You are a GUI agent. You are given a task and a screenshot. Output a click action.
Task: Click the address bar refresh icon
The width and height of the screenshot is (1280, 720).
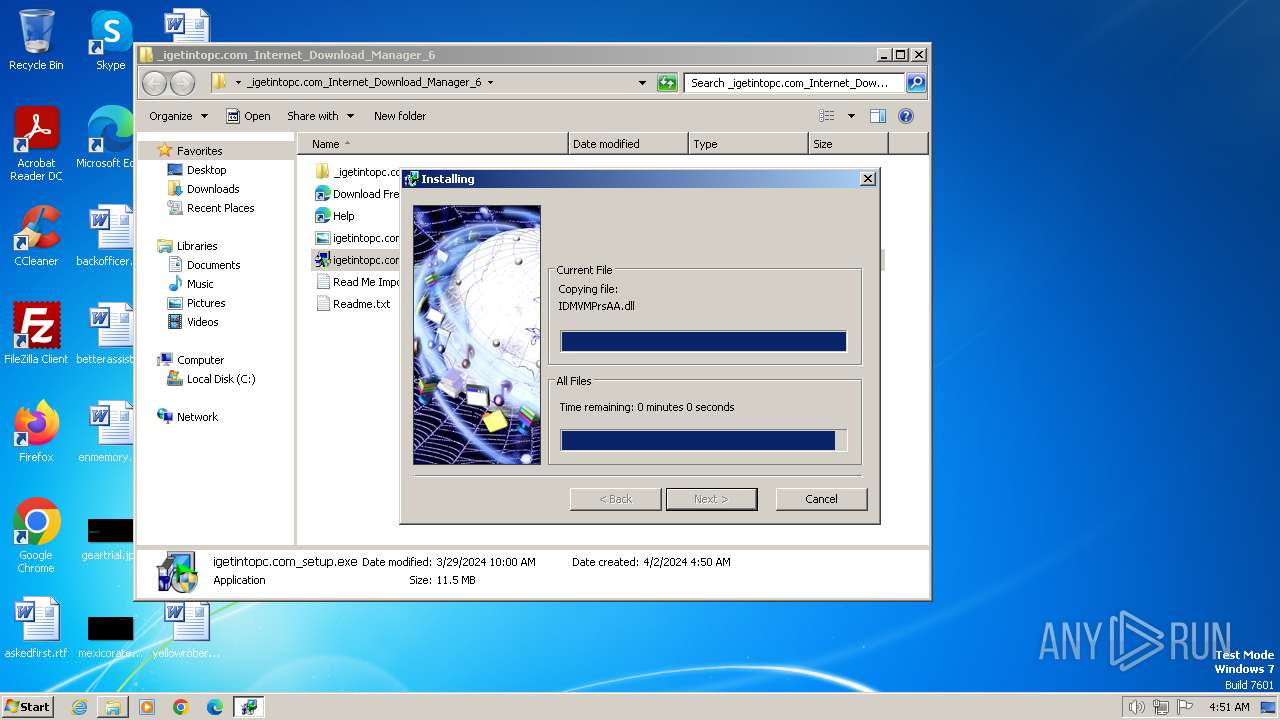pyautogui.click(x=667, y=83)
